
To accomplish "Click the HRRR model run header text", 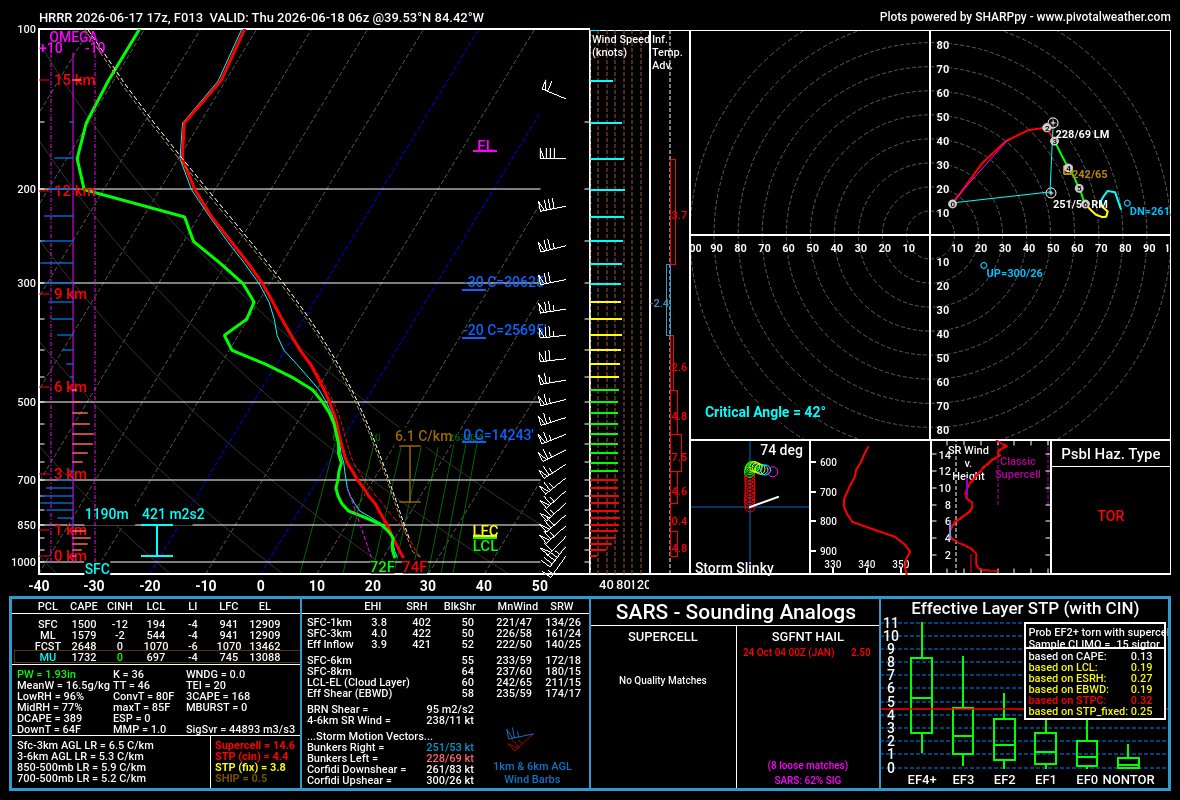I will pyautogui.click(x=261, y=17).
